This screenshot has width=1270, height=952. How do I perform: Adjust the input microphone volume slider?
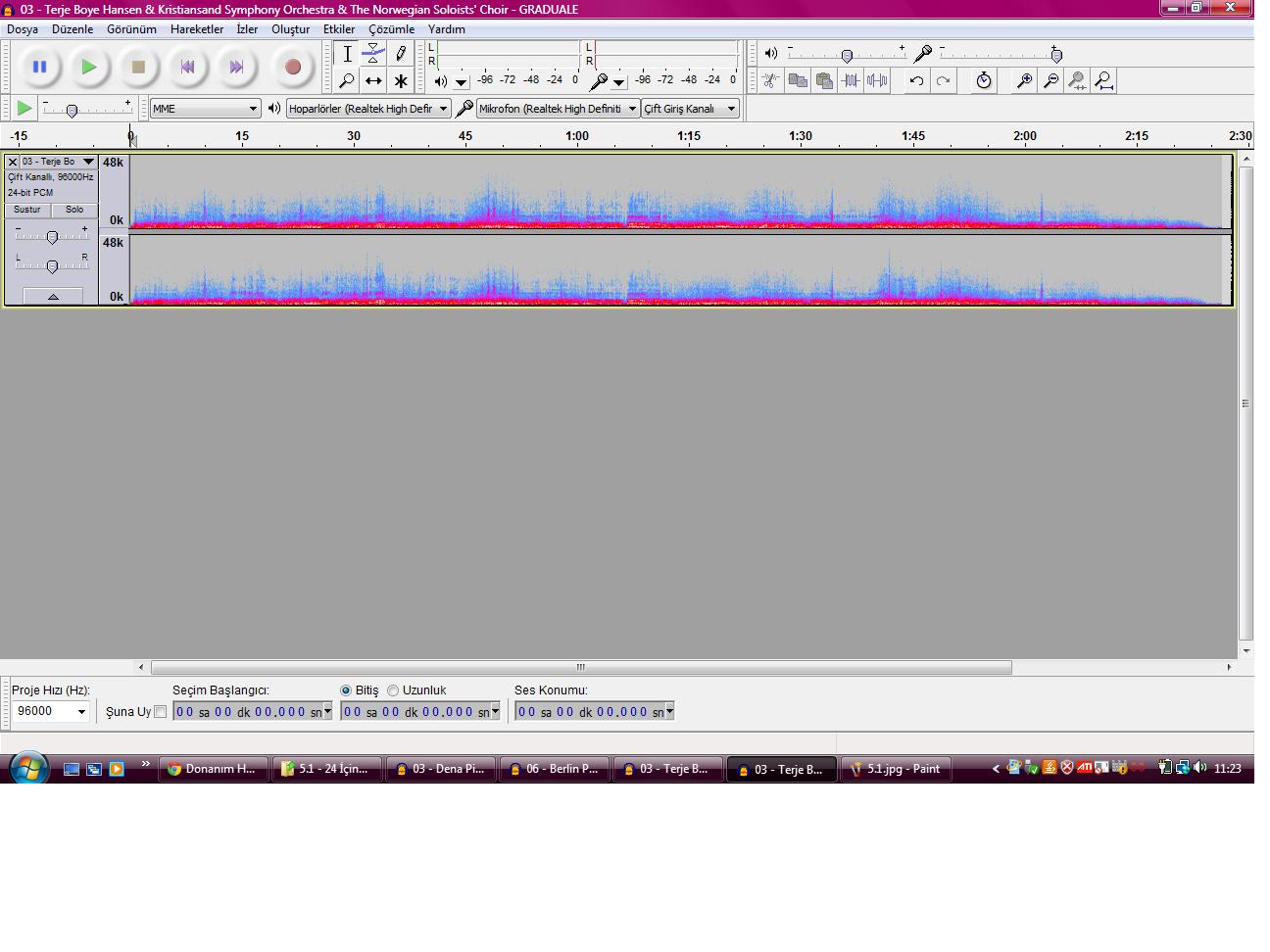click(1056, 54)
